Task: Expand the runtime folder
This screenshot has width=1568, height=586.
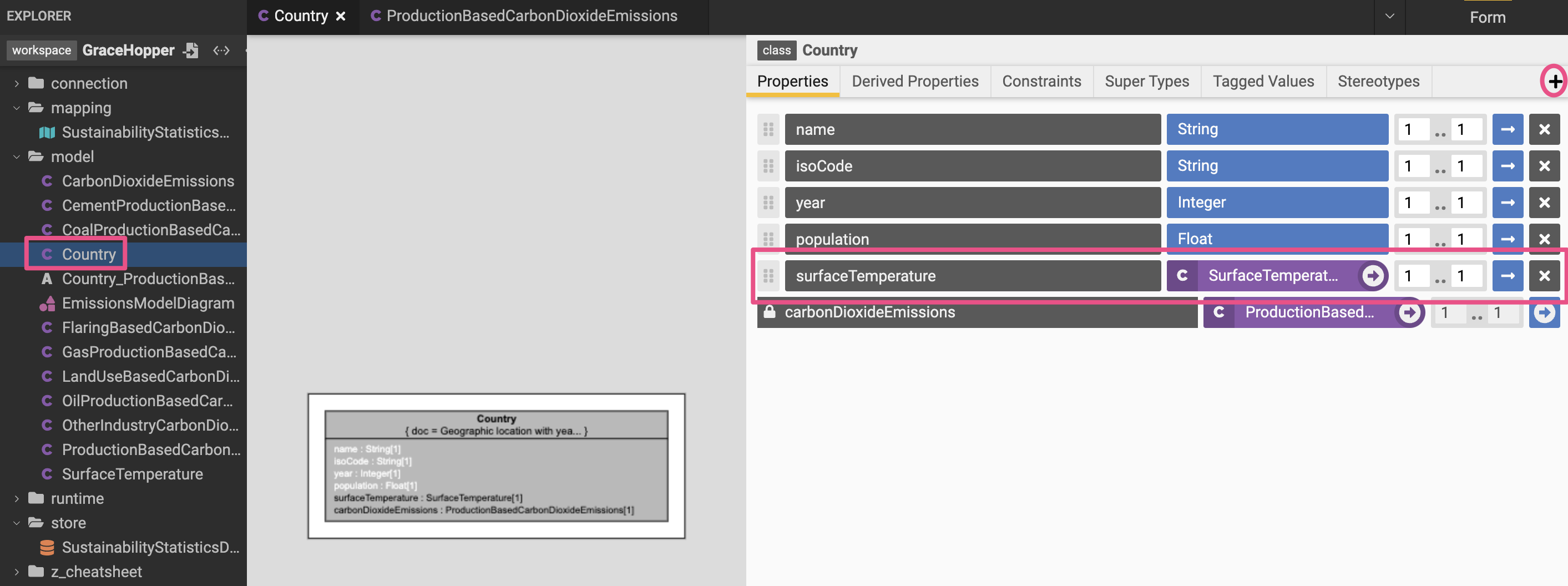Action: click(x=17, y=498)
